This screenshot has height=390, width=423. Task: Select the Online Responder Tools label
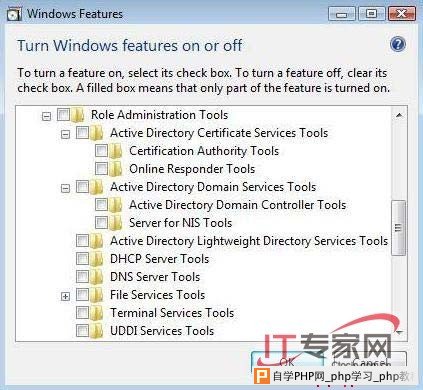tap(192, 169)
